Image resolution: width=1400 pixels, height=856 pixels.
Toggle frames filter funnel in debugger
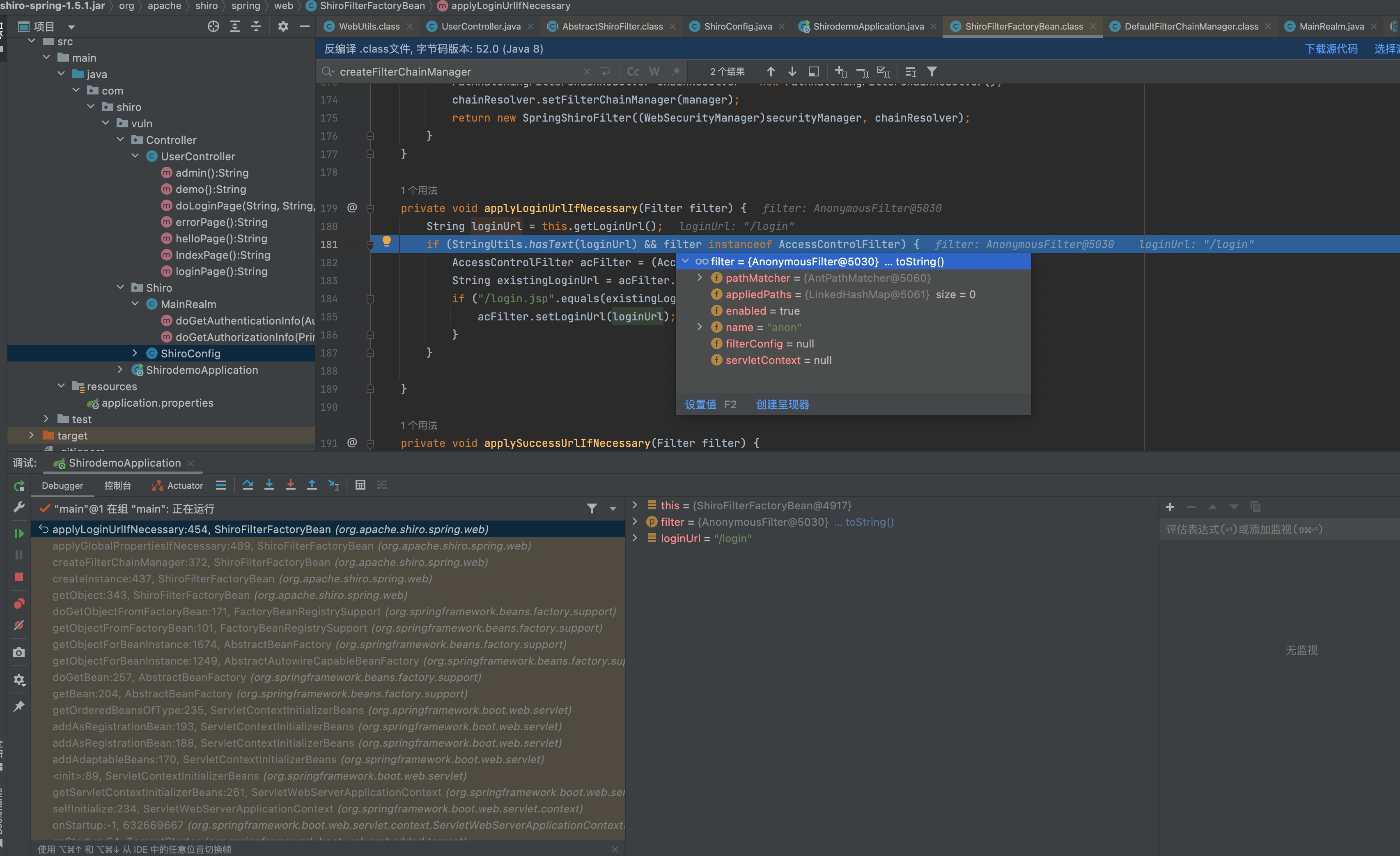click(592, 508)
